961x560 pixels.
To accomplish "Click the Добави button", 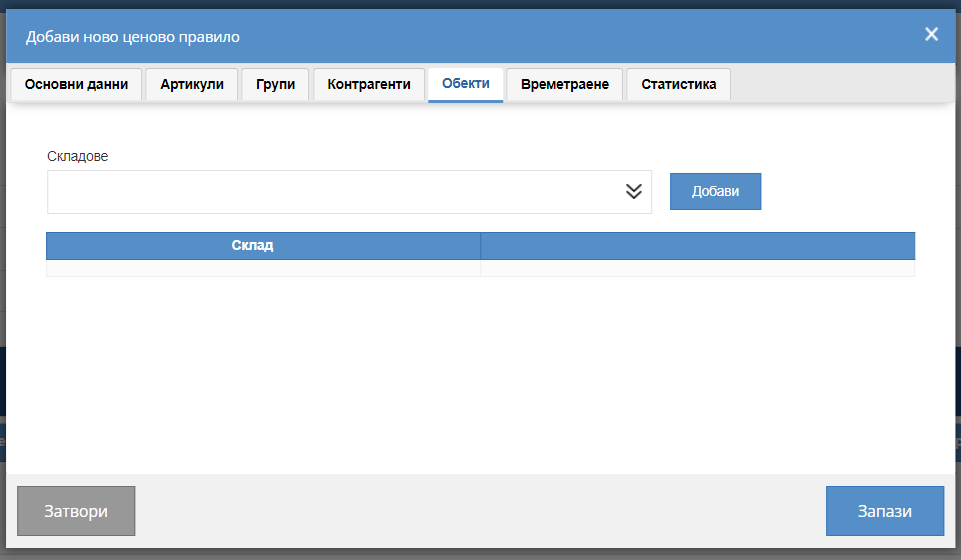I will tap(715, 191).
